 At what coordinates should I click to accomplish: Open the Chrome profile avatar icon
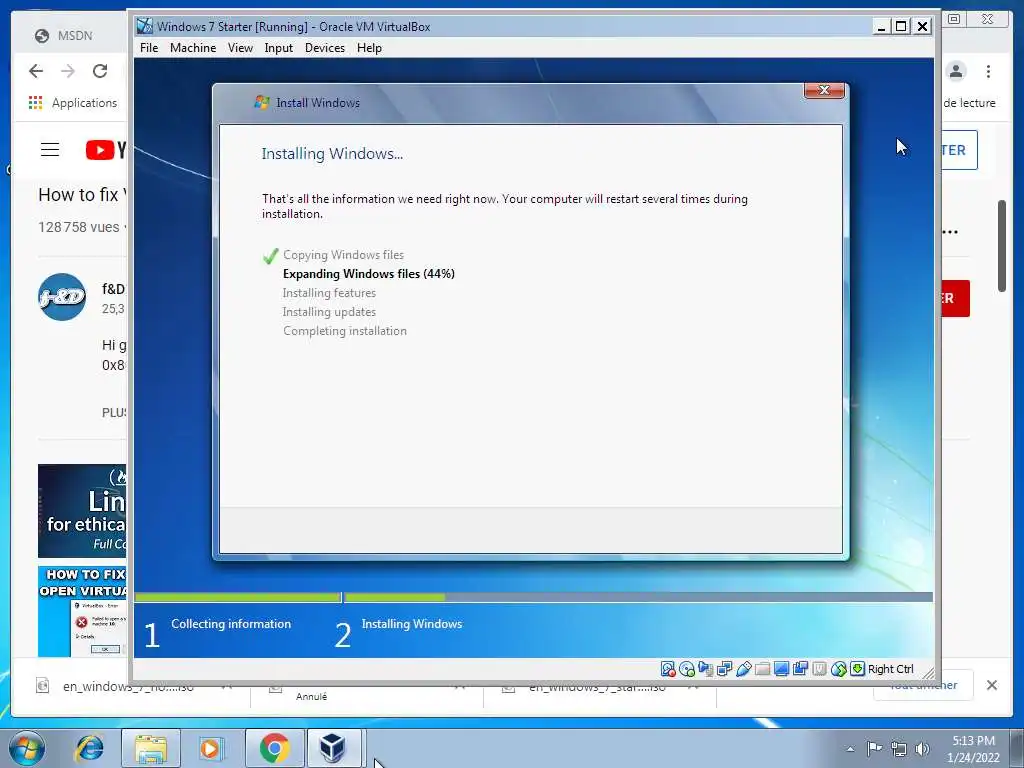point(956,71)
